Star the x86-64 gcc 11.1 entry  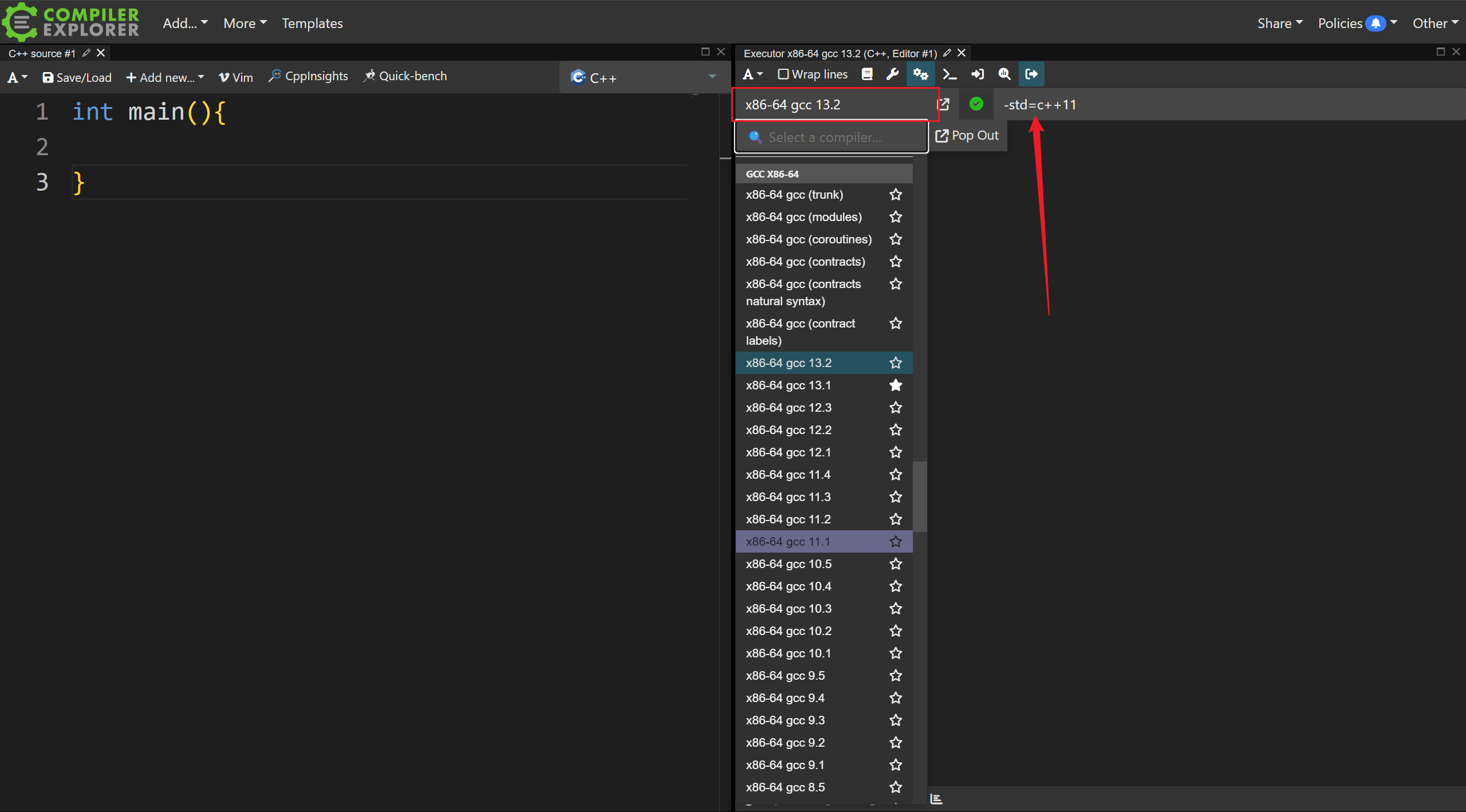tap(896, 542)
